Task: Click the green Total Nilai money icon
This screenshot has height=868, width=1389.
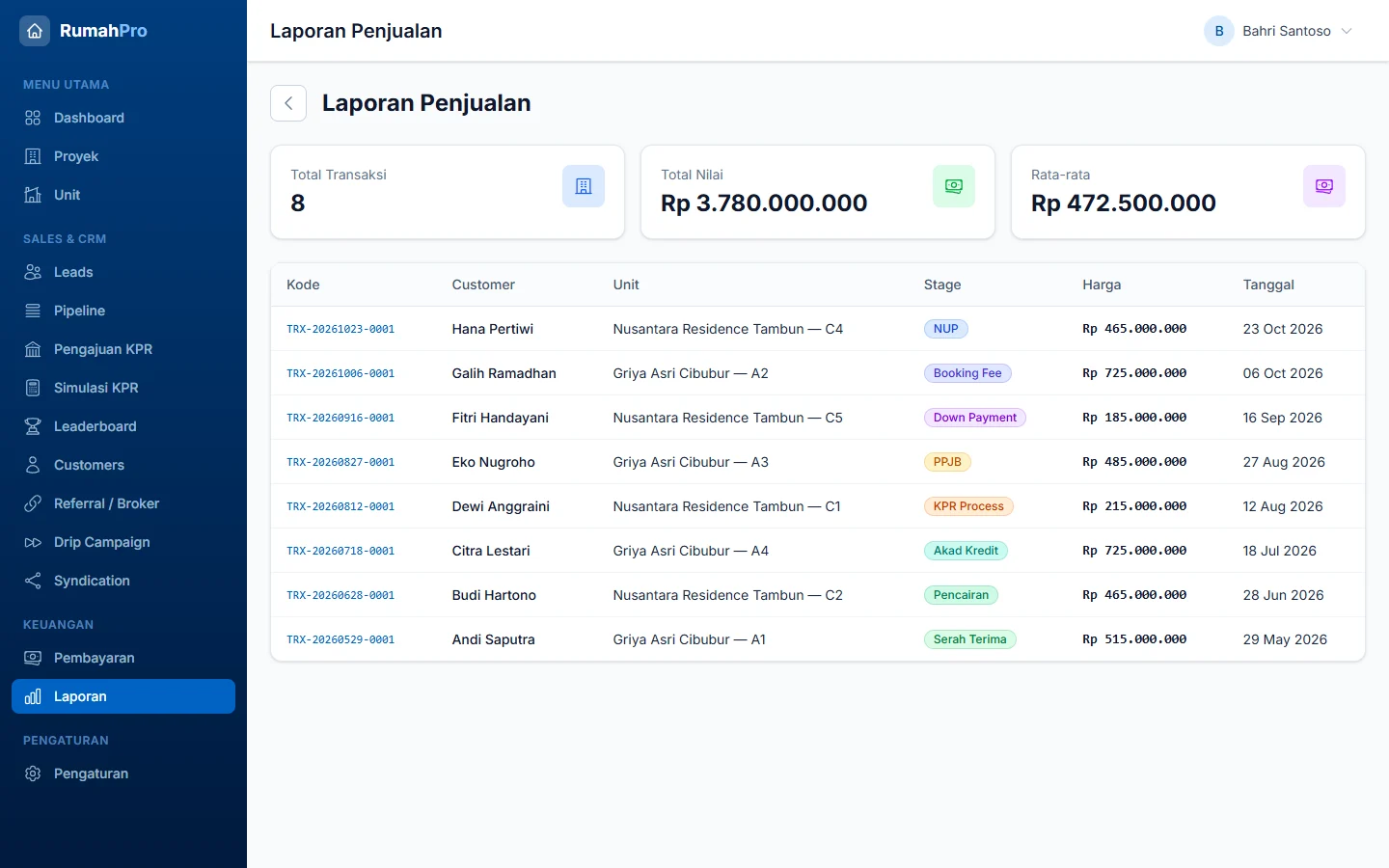Action: (x=954, y=186)
